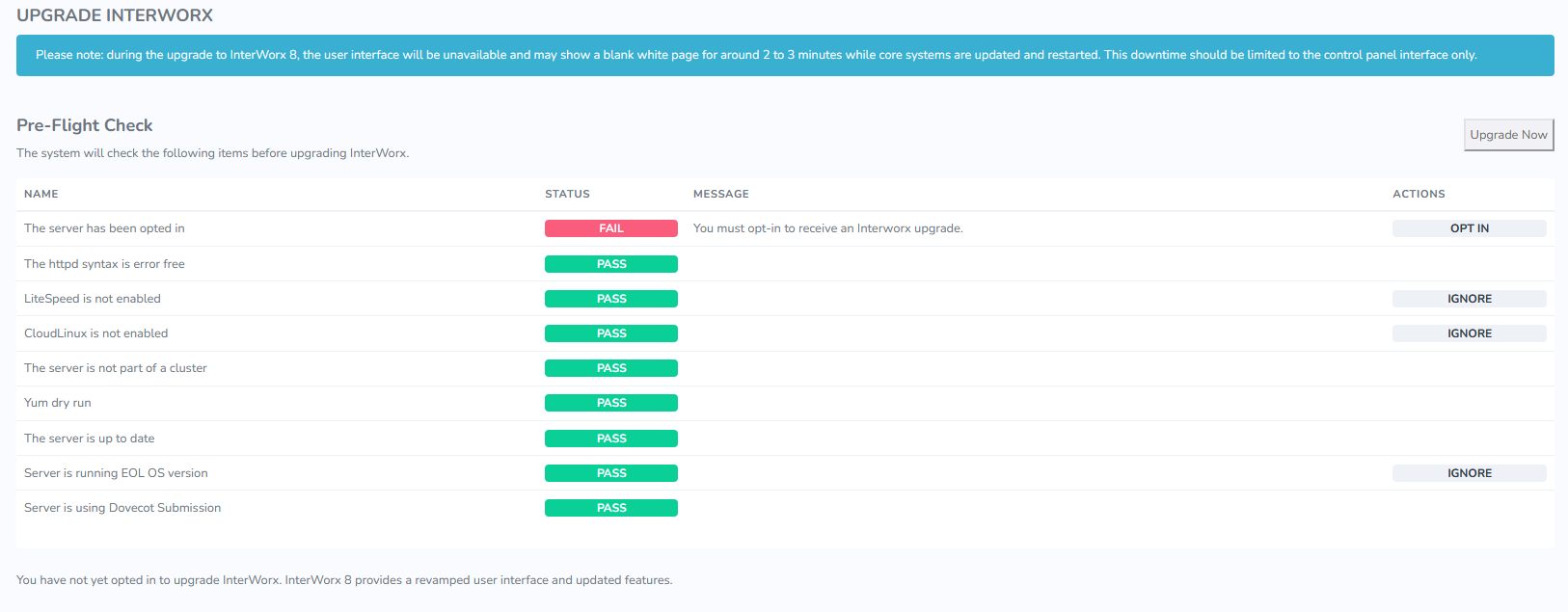
Task: Click PASS badge for cluster check
Action: pyautogui.click(x=610, y=368)
